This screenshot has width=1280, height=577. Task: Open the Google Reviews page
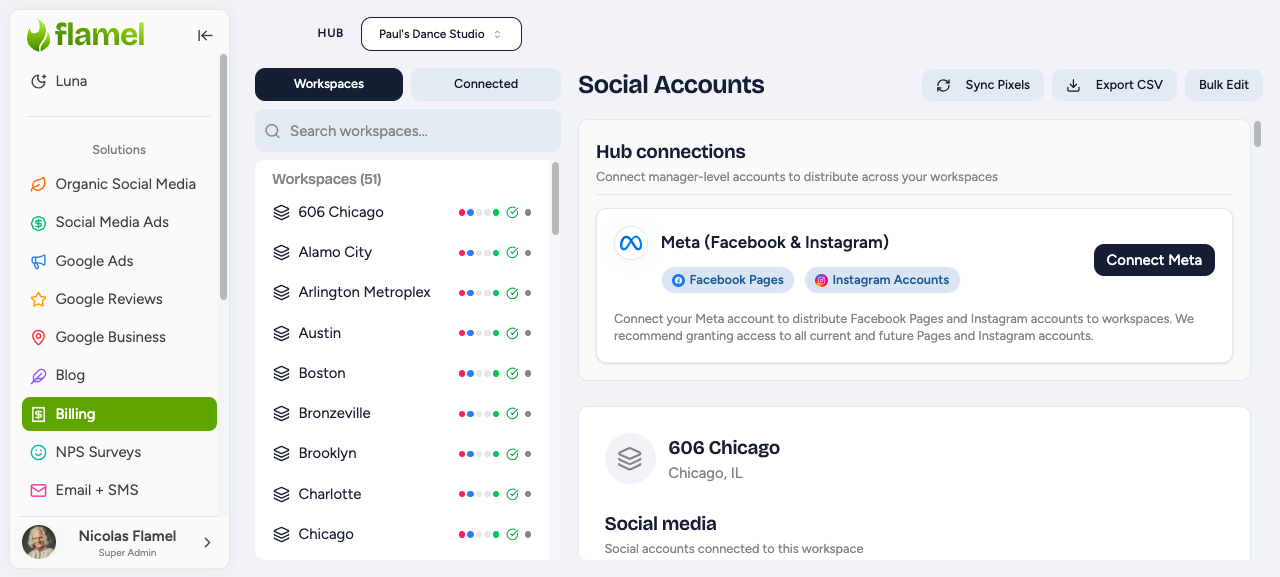click(119, 299)
